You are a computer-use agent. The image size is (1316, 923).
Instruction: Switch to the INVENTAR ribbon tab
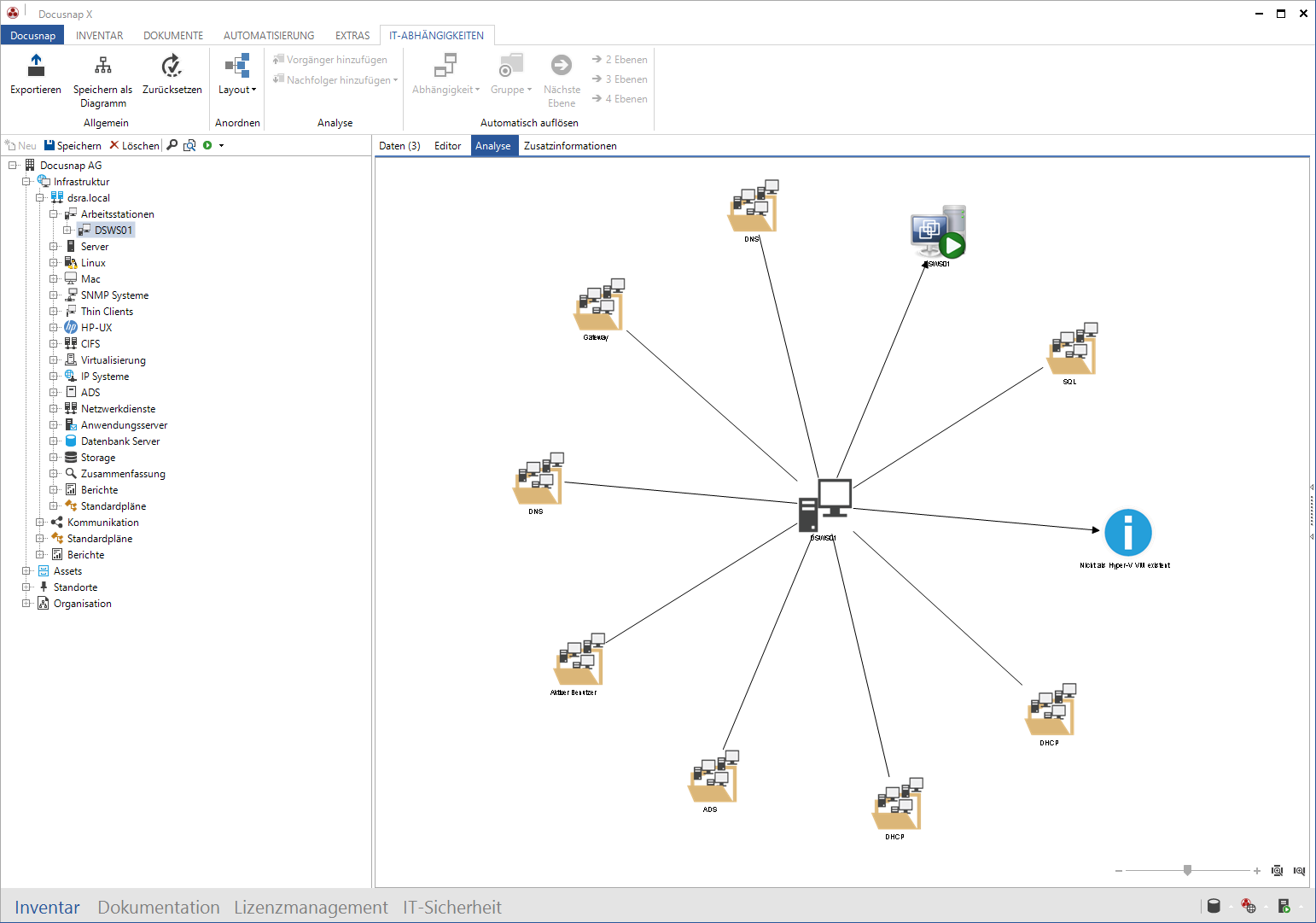[x=99, y=35]
